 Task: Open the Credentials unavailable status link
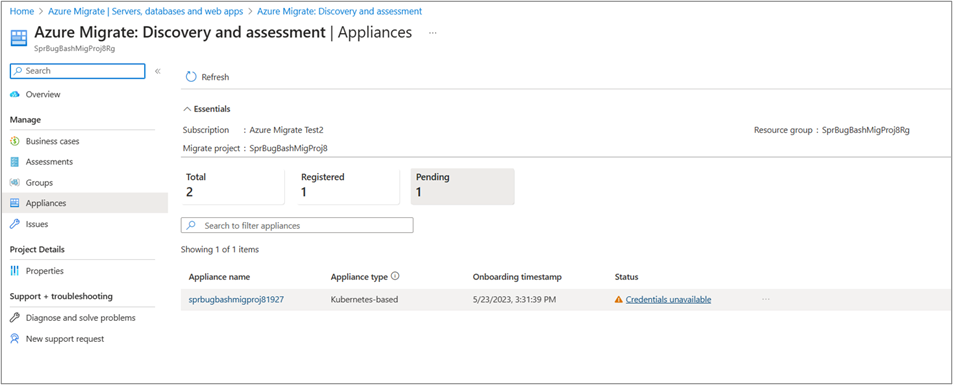coord(669,299)
